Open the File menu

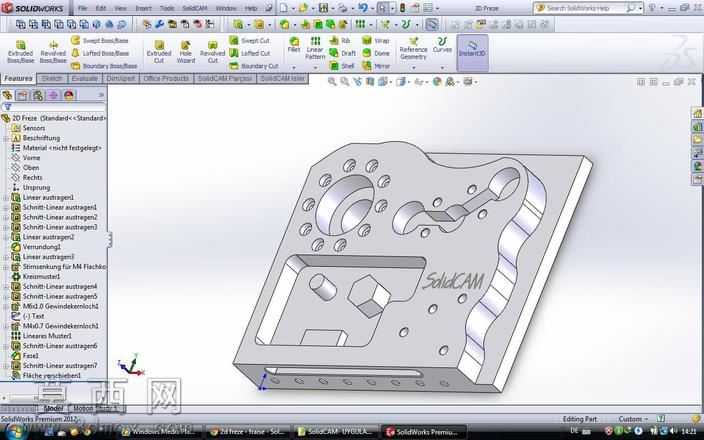83,8
